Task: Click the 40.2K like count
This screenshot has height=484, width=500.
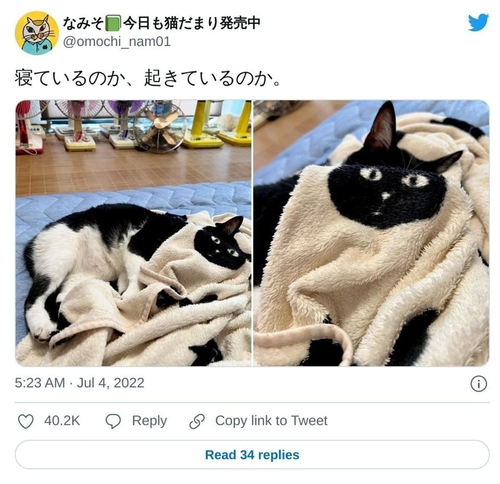Action: (62, 421)
